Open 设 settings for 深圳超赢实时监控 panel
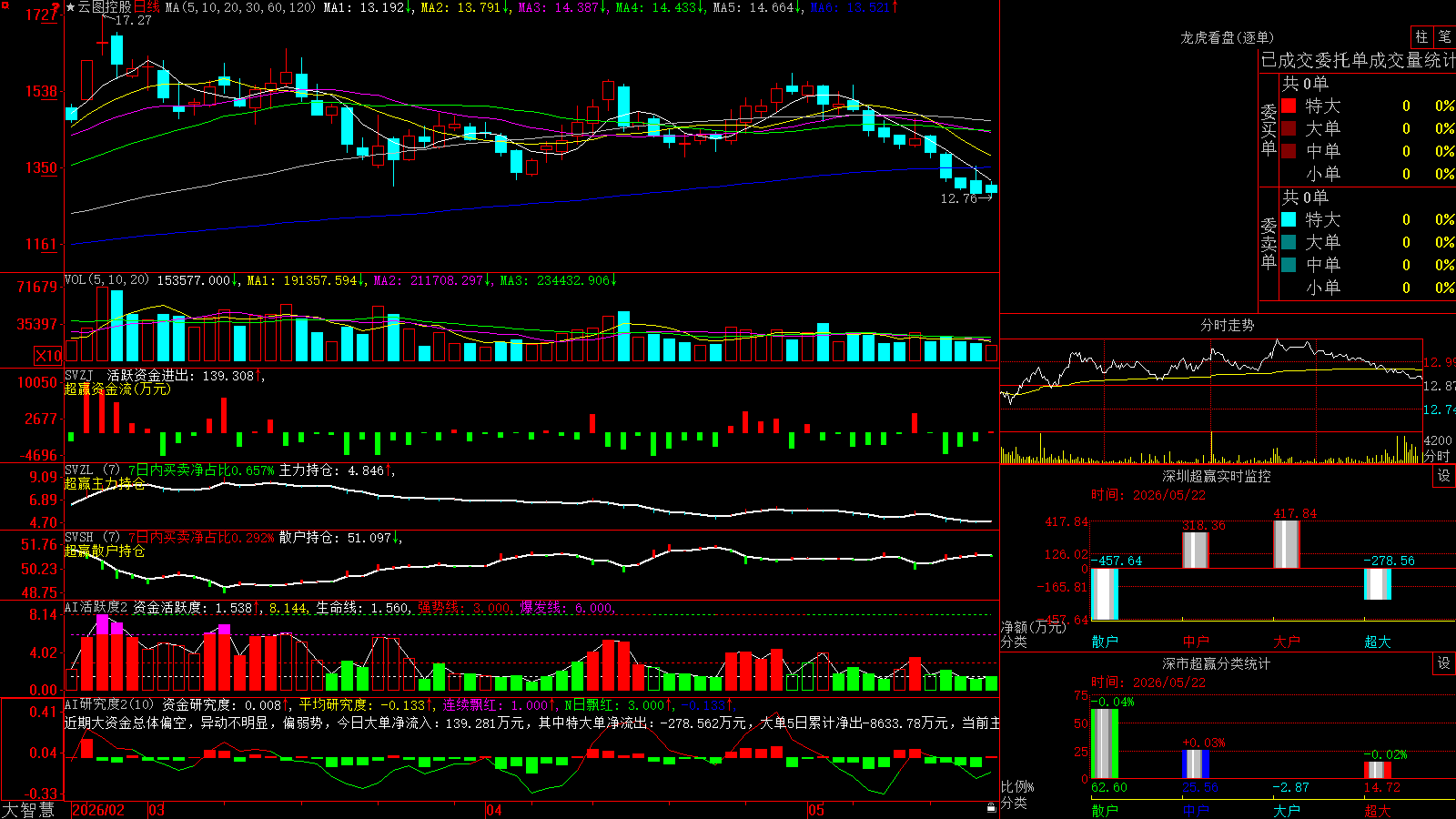1456x819 pixels. click(1444, 476)
